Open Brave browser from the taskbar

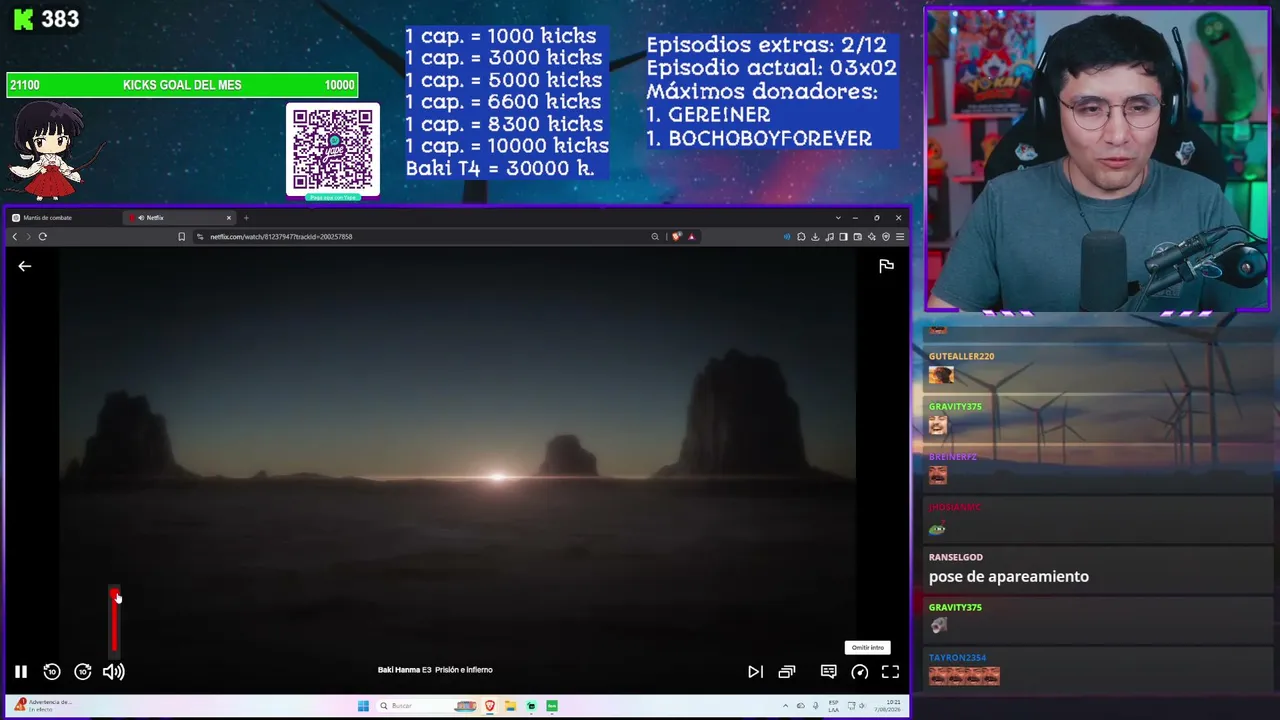pos(490,706)
